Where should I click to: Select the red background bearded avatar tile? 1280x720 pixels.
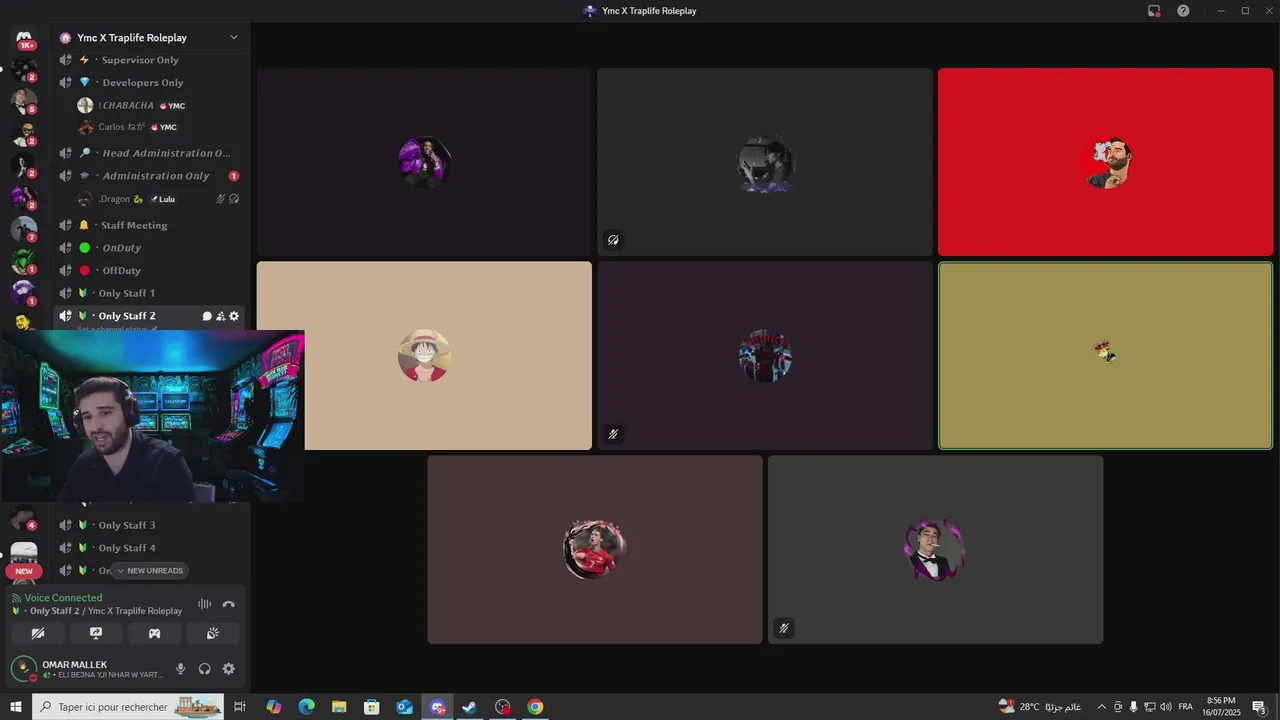(x=1105, y=162)
